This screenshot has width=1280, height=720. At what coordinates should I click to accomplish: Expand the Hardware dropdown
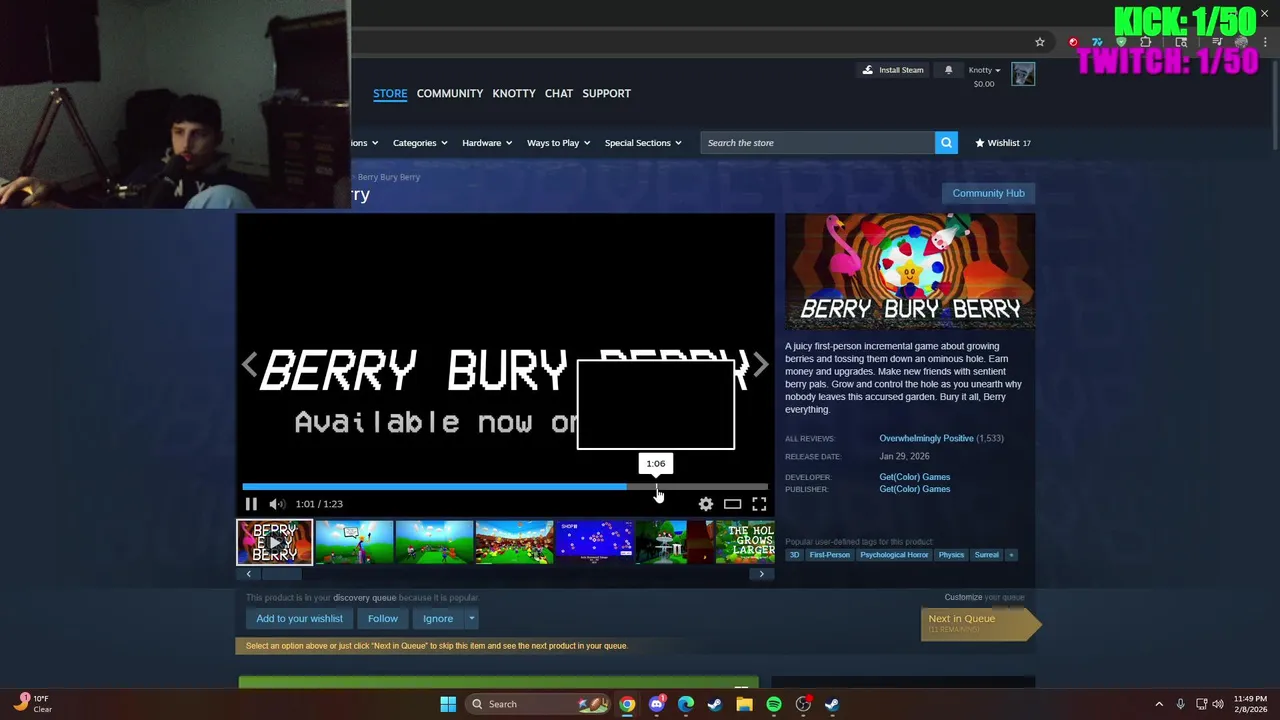click(x=487, y=143)
